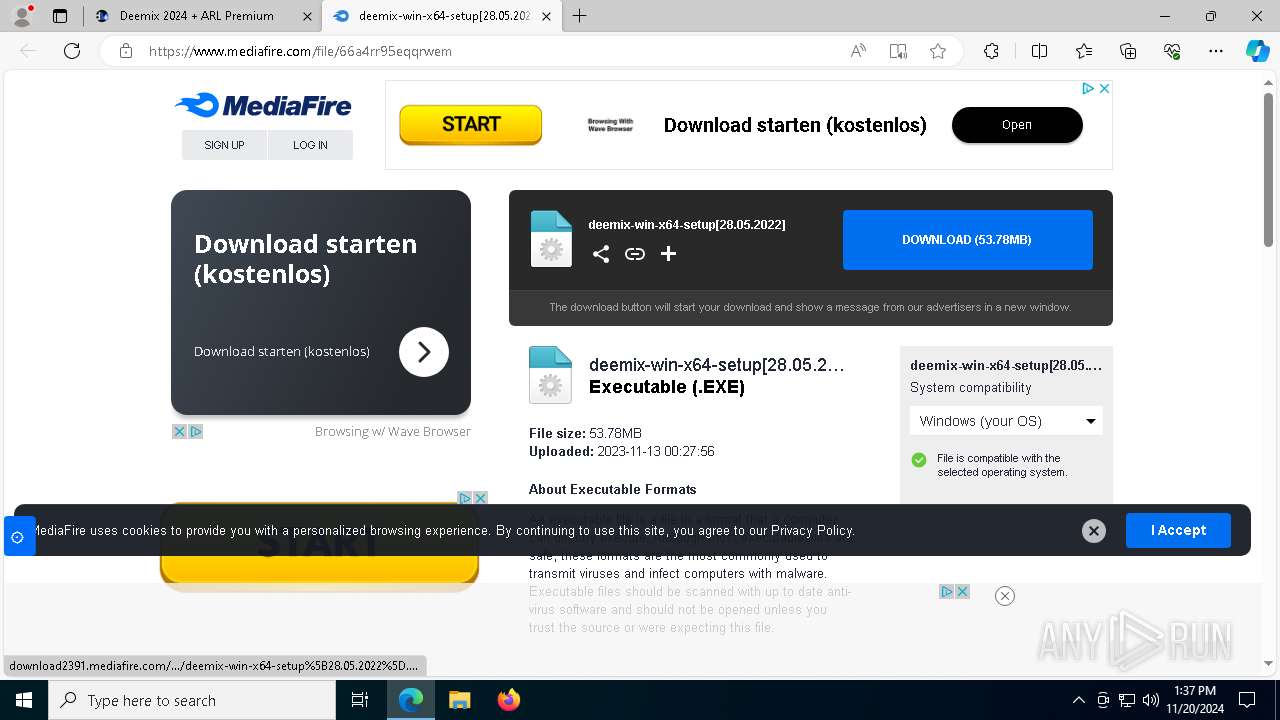The width and height of the screenshot is (1280, 720).
Task: Click the Open button in banner ad
Action: (x=1017, y=125)
